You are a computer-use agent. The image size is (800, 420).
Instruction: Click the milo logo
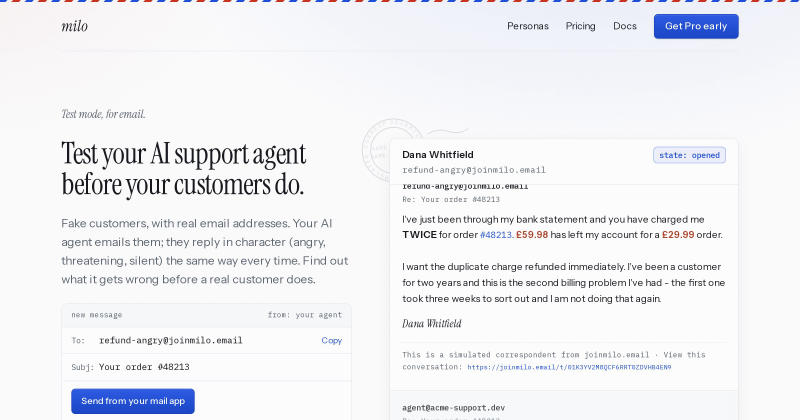click(74, 26)
